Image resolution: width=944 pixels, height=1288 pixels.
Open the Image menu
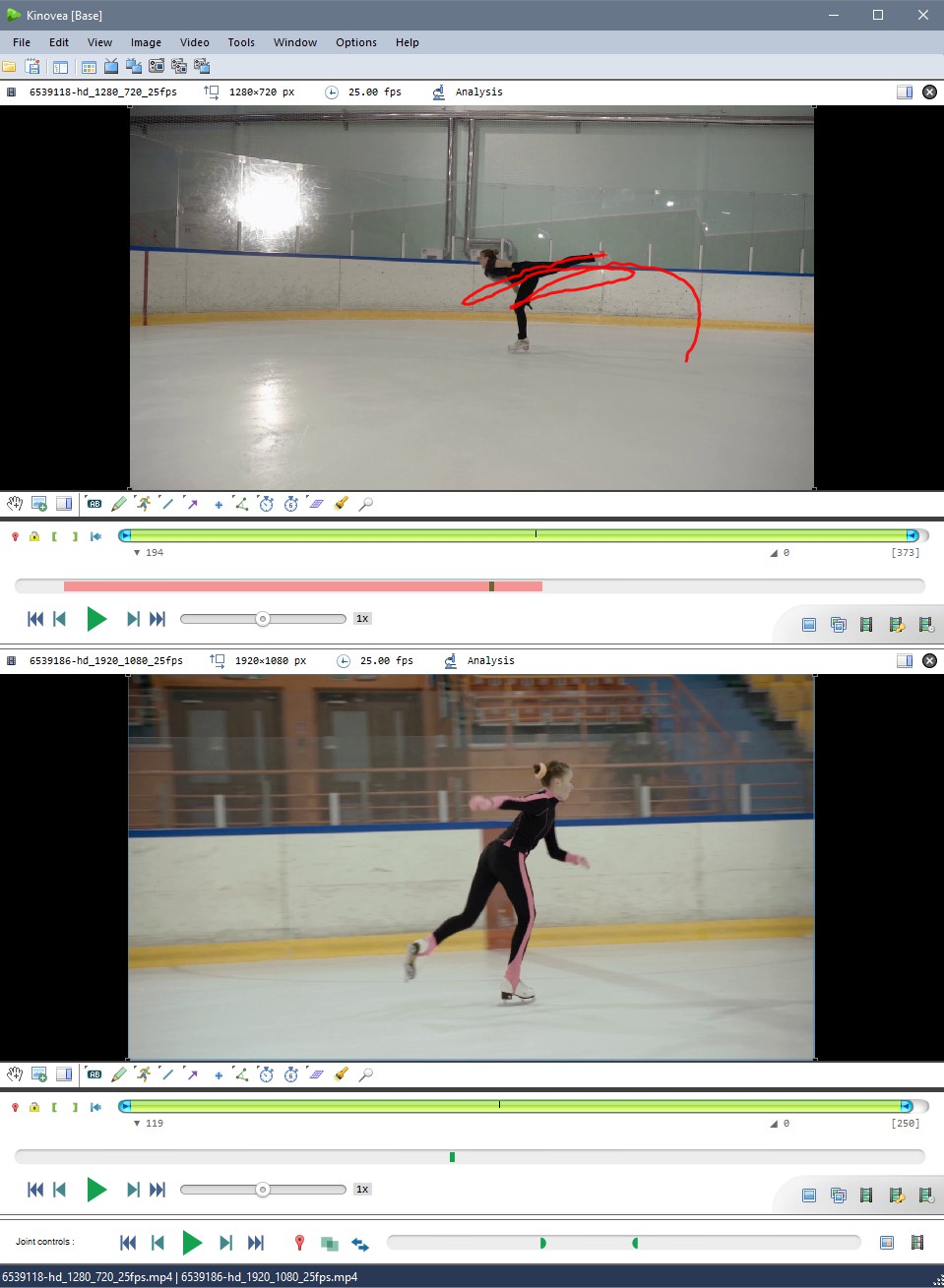(146, 42)
